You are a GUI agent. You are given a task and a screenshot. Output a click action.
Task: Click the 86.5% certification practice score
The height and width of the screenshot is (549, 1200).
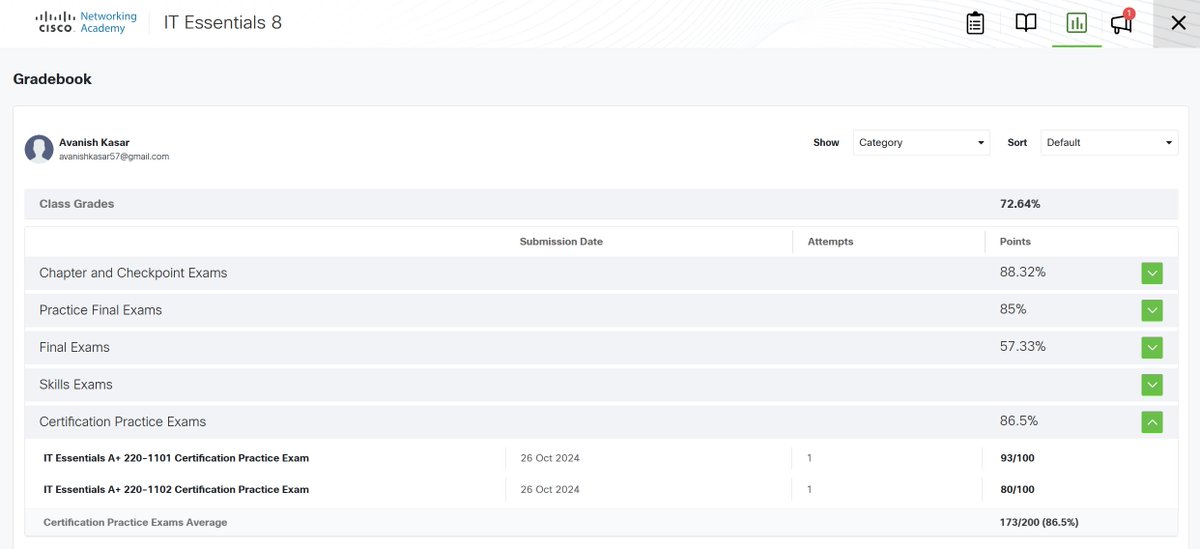point(1018,421)
